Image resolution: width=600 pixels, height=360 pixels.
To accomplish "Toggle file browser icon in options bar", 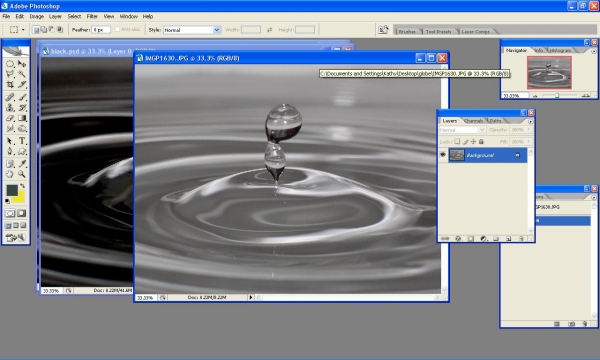I will (383, 30).
